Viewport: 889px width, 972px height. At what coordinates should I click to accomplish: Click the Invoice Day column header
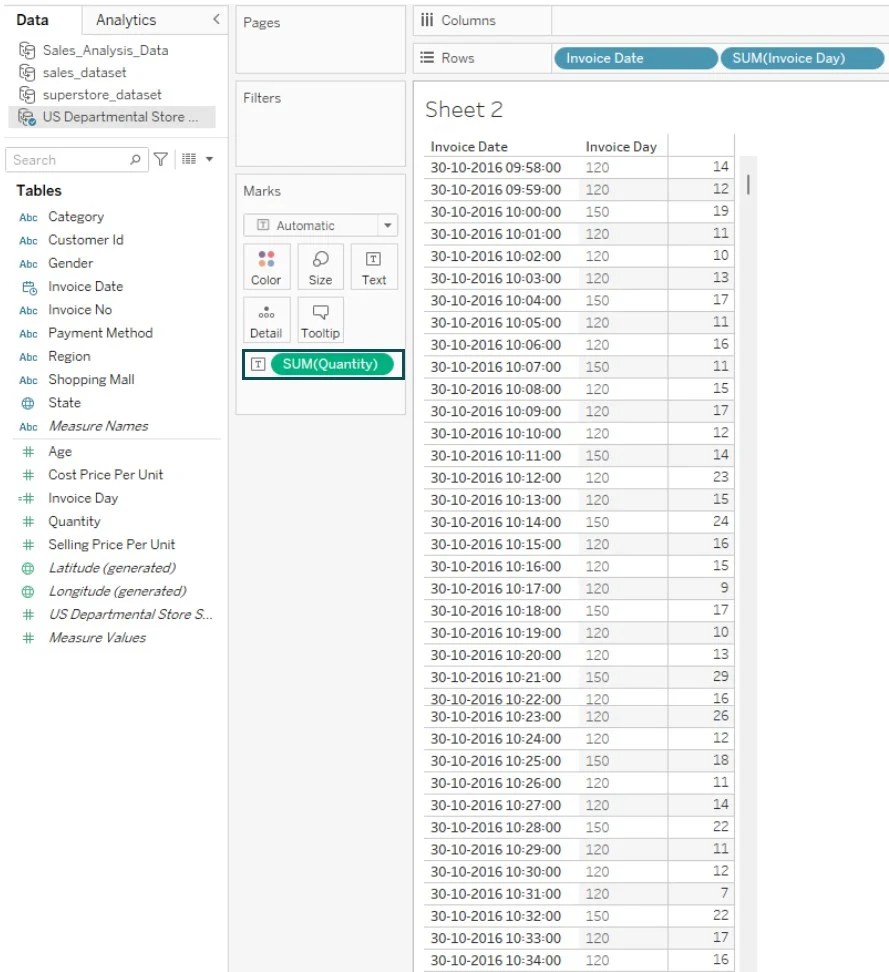click(621, 147)
